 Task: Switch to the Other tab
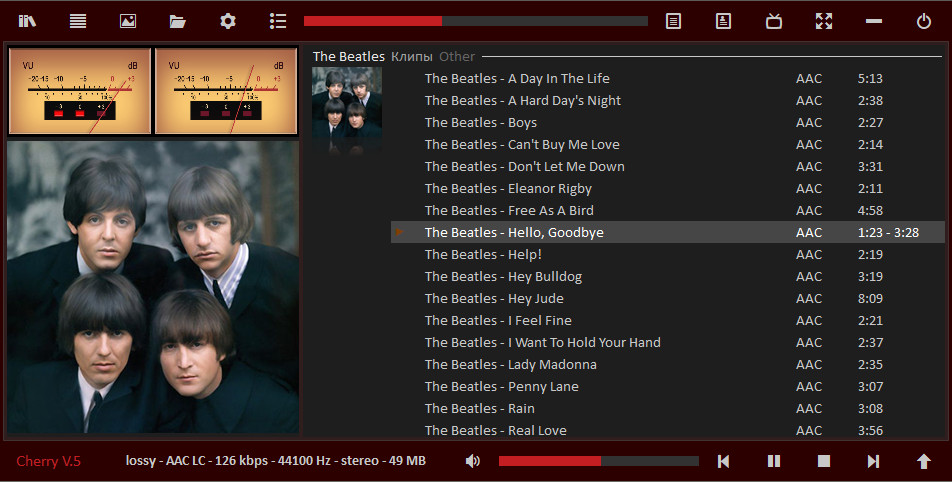tap(457, 57)
